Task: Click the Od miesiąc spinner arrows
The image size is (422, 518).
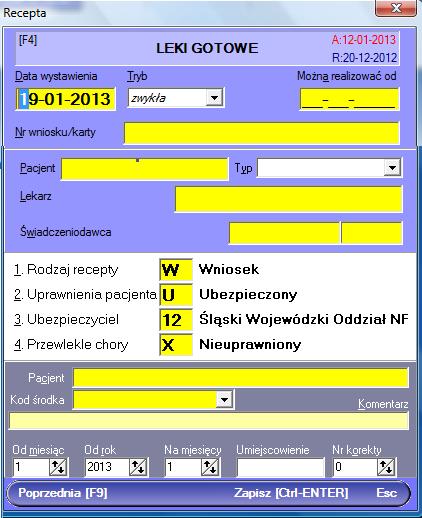Action: [58, 467]
